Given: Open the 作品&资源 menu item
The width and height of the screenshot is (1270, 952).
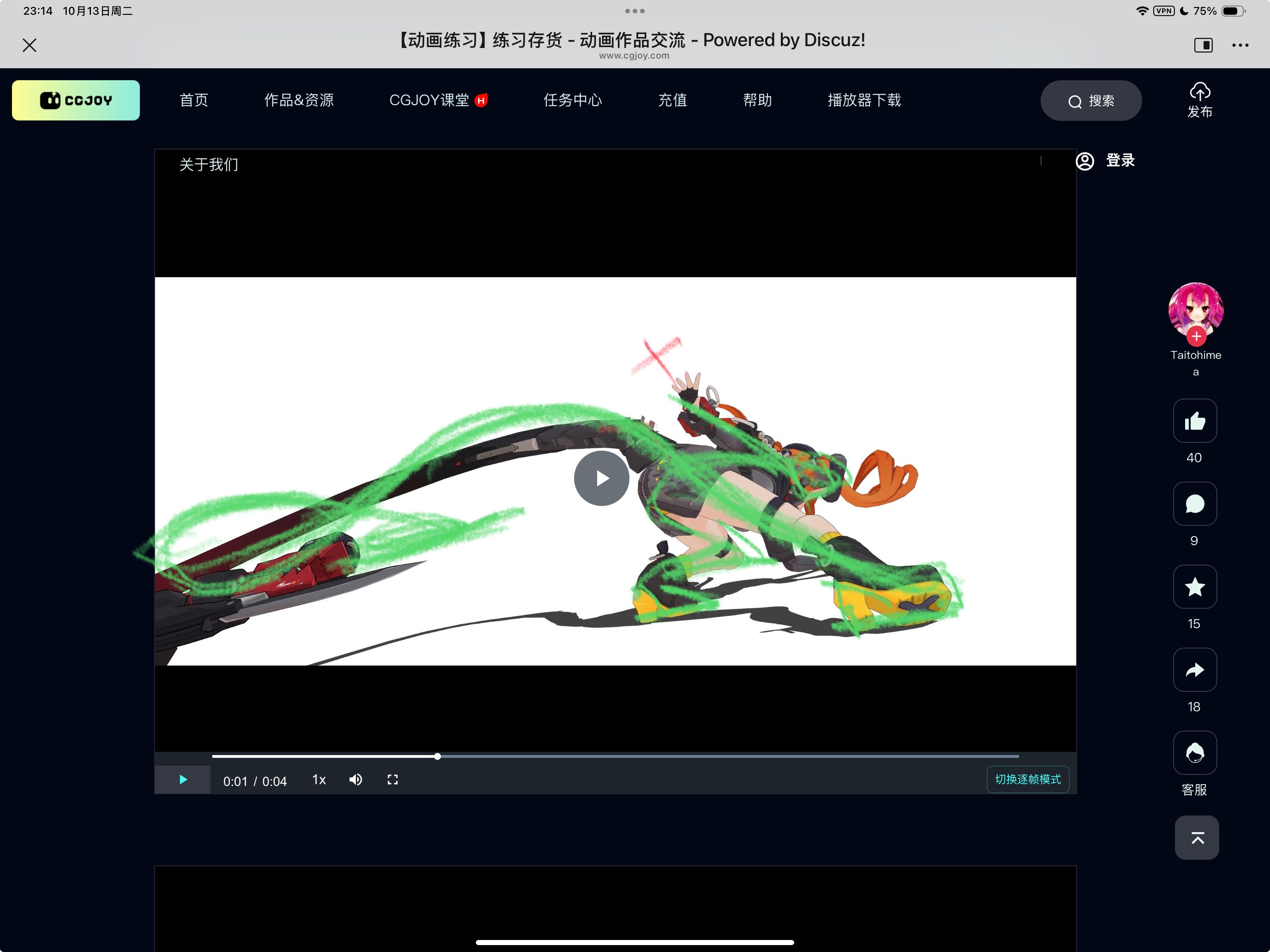Looking at the screenshot, I should click(x=299, y=101).
